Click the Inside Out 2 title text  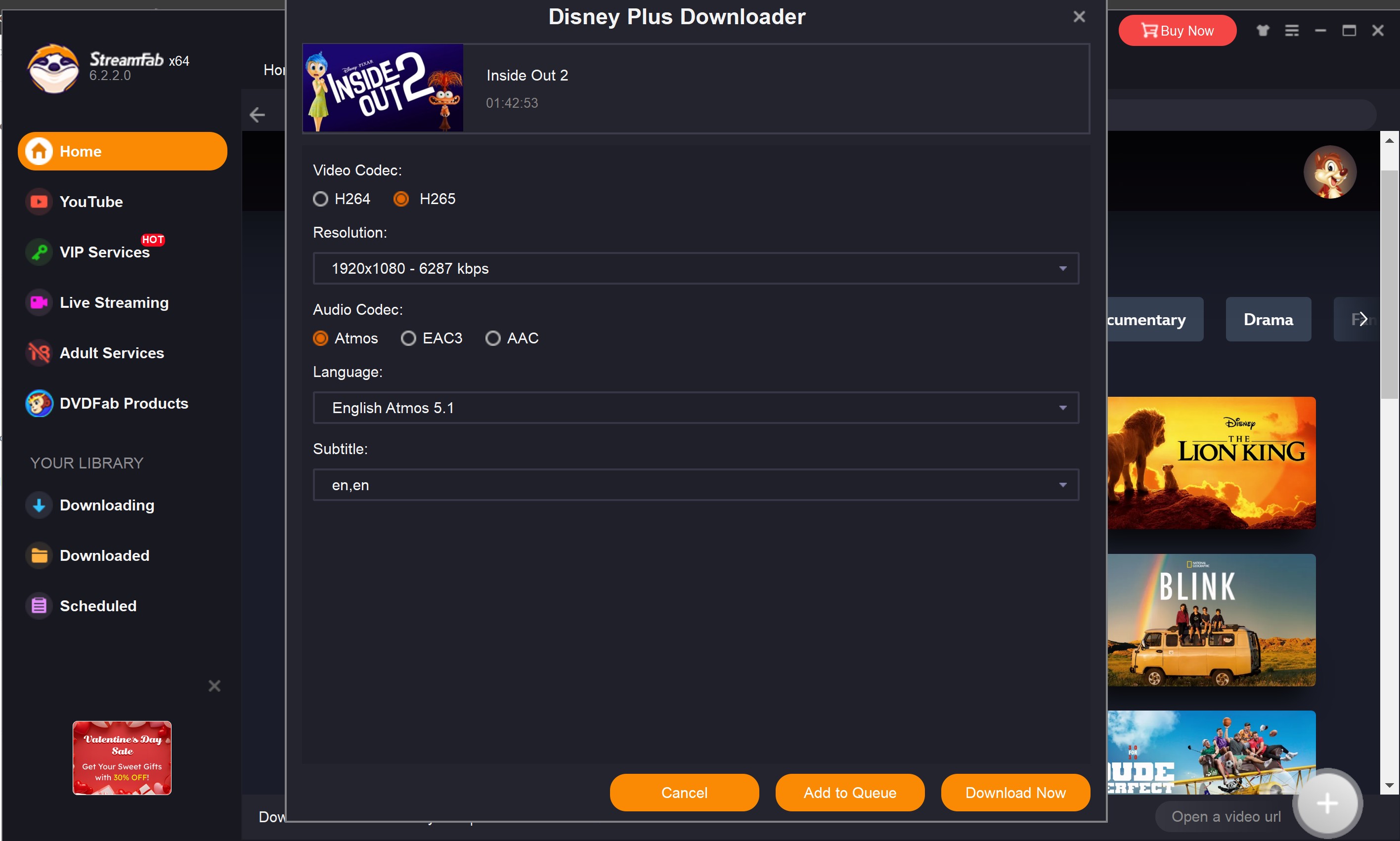pyautogui.click(x=527, y=76)
